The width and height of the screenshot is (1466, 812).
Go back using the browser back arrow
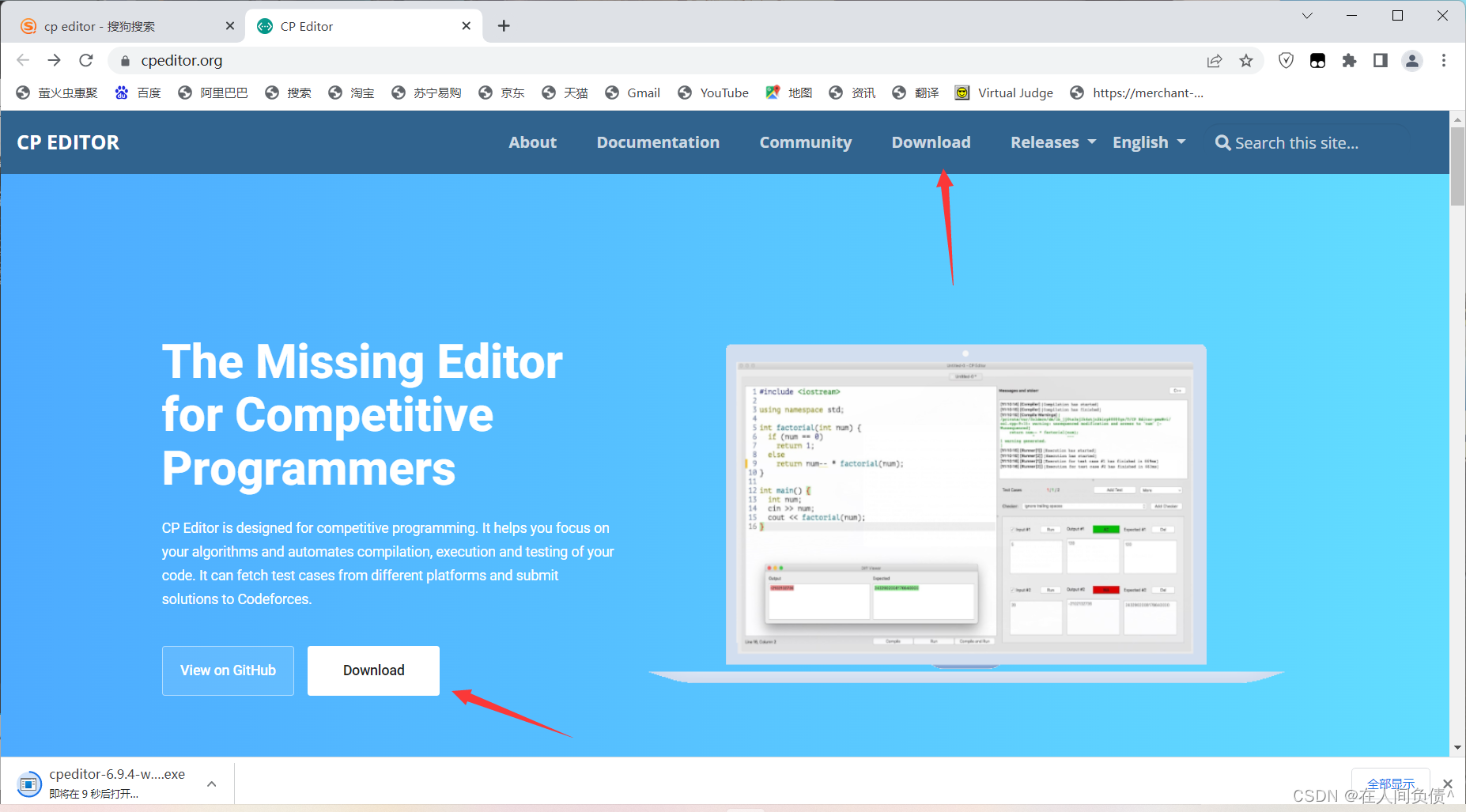pyautogui.click(x=23, y=60)
